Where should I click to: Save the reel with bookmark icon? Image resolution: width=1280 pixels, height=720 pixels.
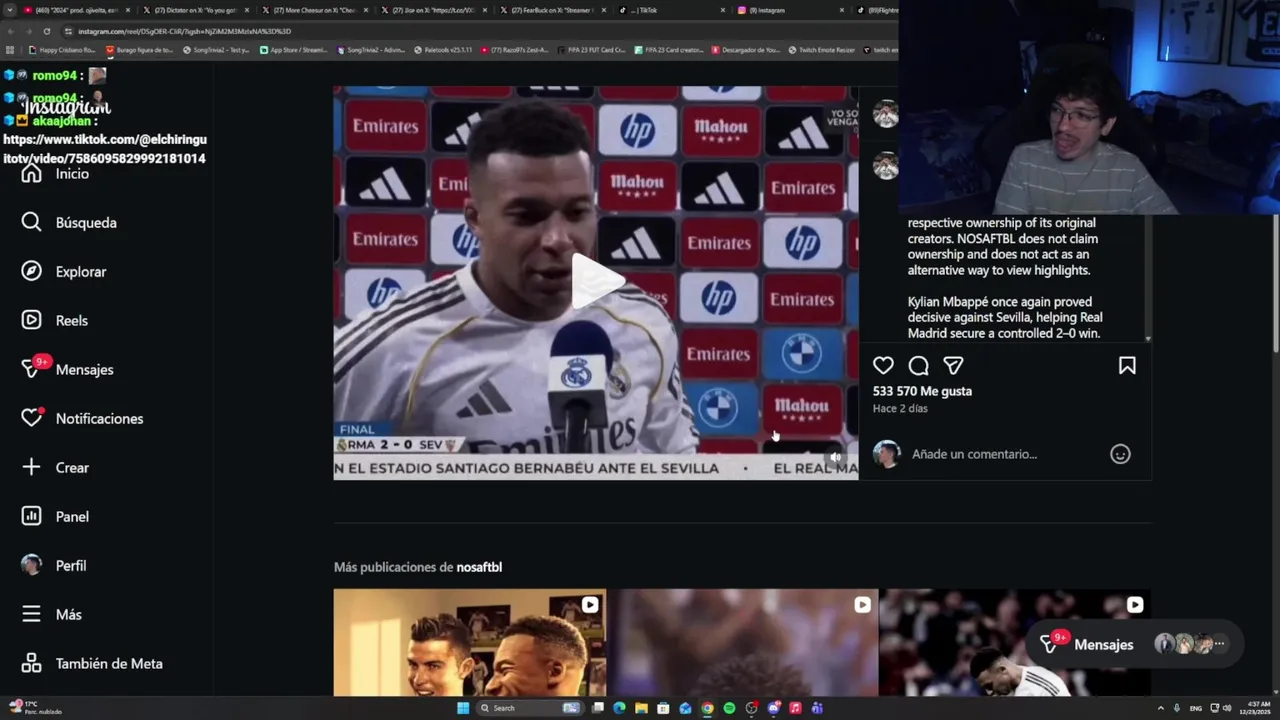[x=1127, y=366]
